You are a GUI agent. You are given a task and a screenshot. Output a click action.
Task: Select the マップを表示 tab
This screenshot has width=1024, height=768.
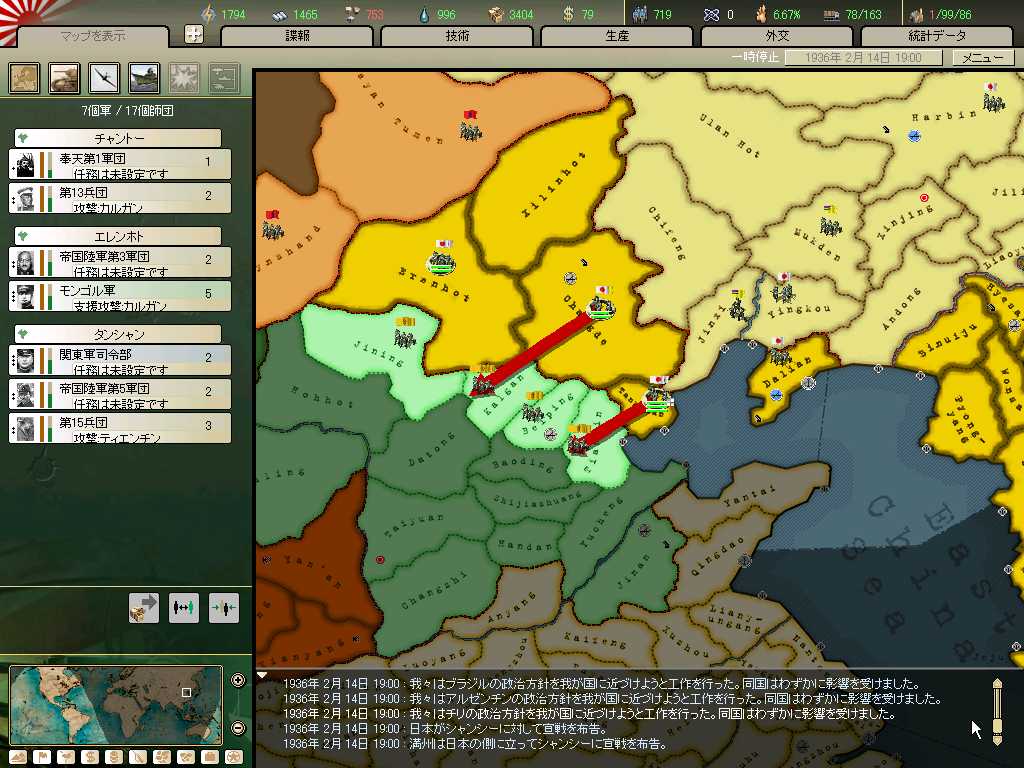(93, 37)
